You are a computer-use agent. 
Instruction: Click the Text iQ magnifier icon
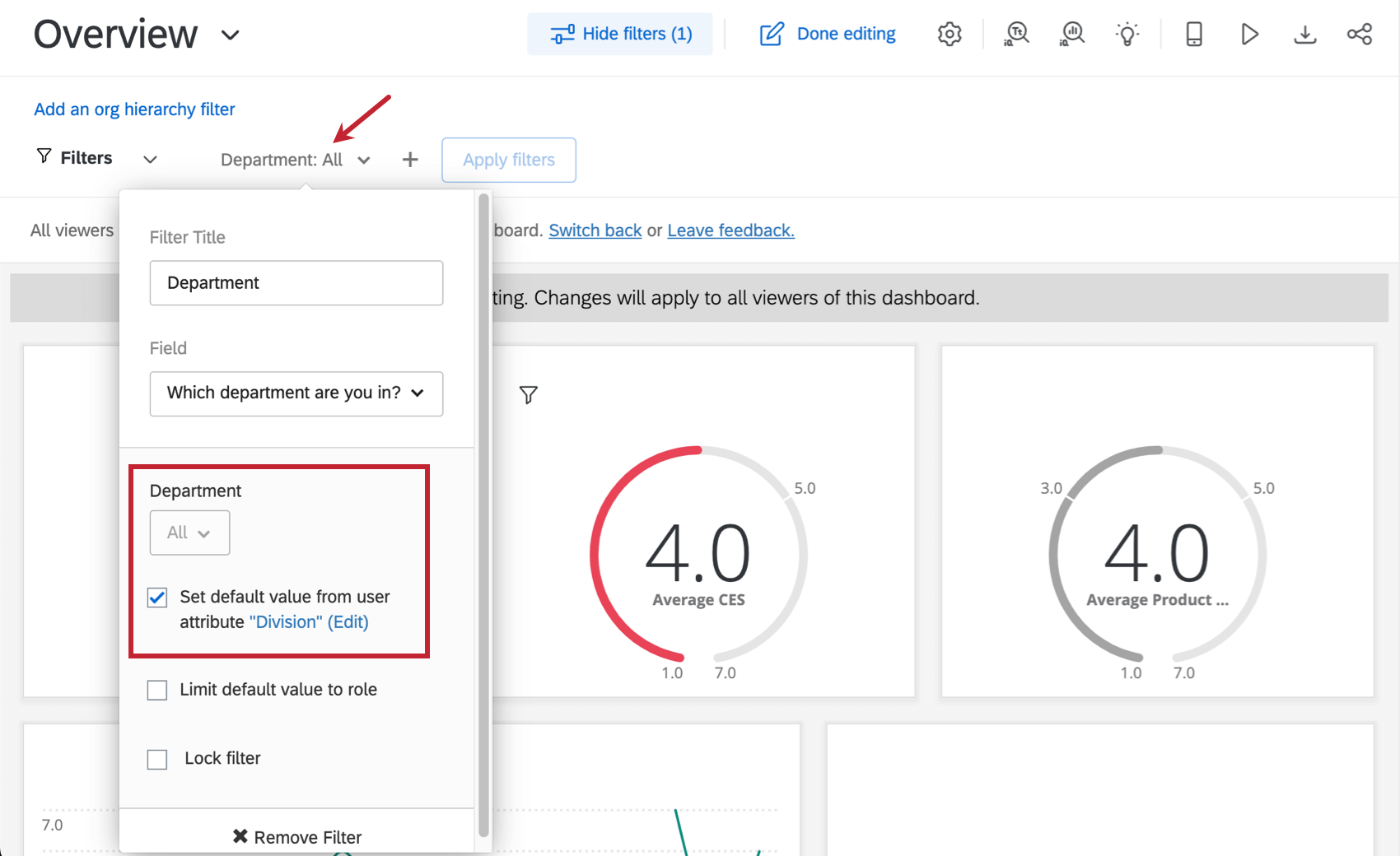click(x=1016, y=34)
